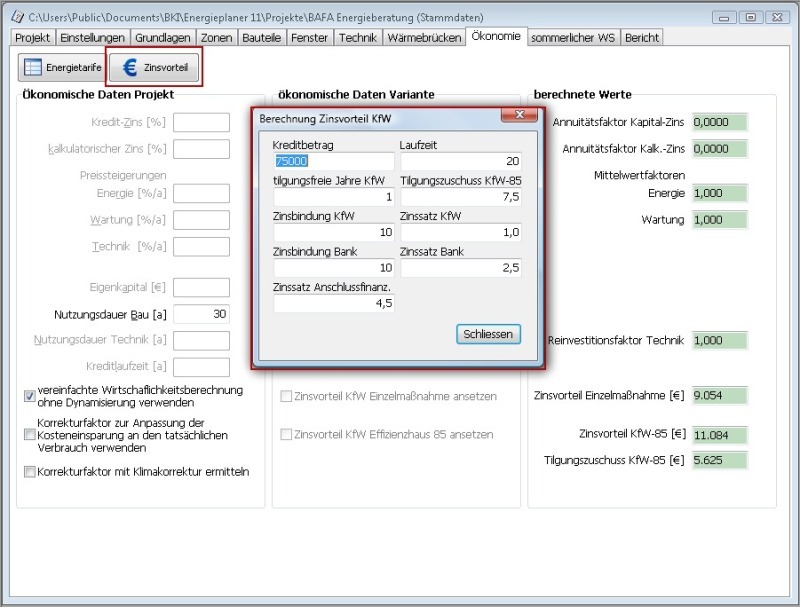This screenshot has width=800, height=607.
Task: Select Zinsvorteil Einzelmaßnahme value 9.054
Action: click(x=720, y=395)
